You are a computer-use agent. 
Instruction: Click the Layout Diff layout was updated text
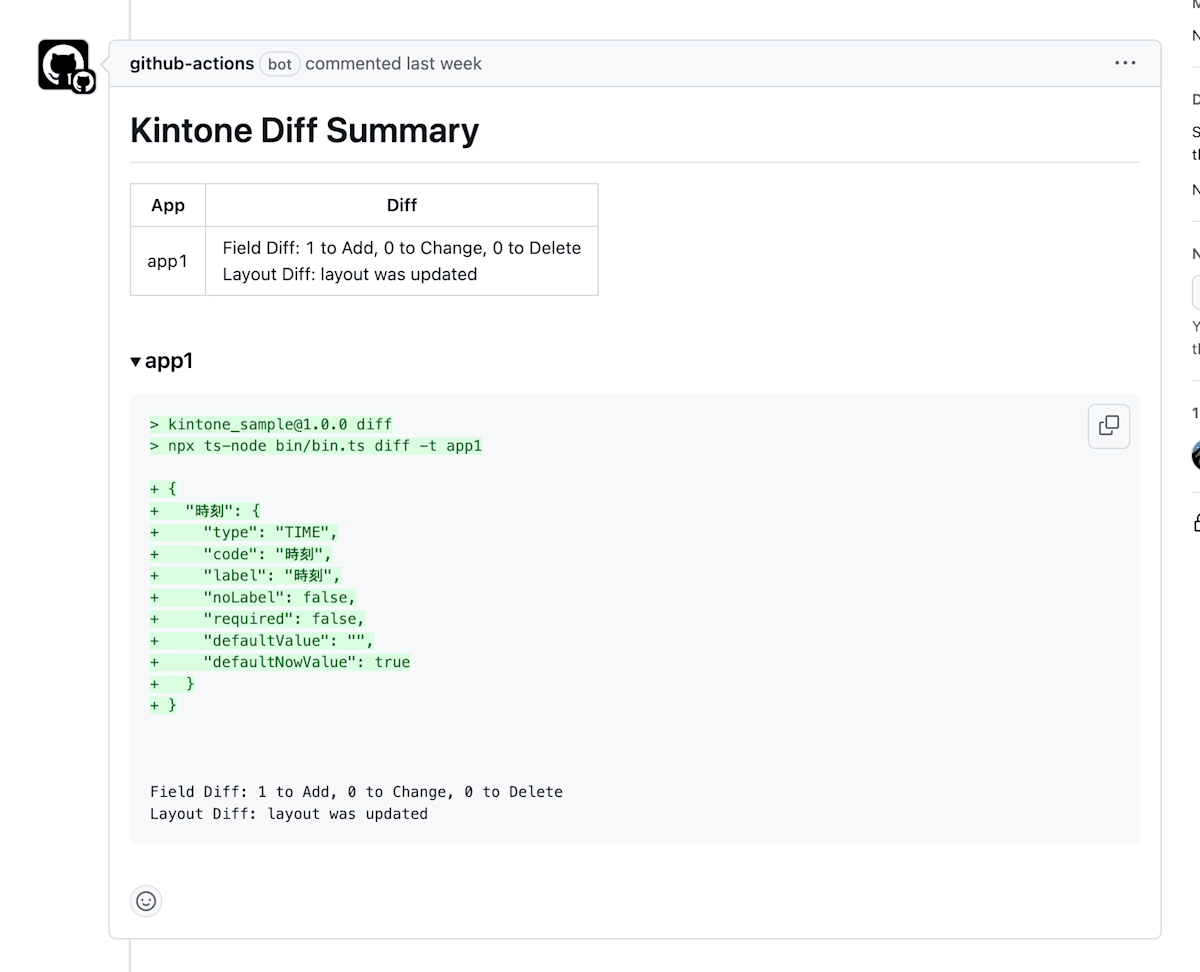[288, 813]
